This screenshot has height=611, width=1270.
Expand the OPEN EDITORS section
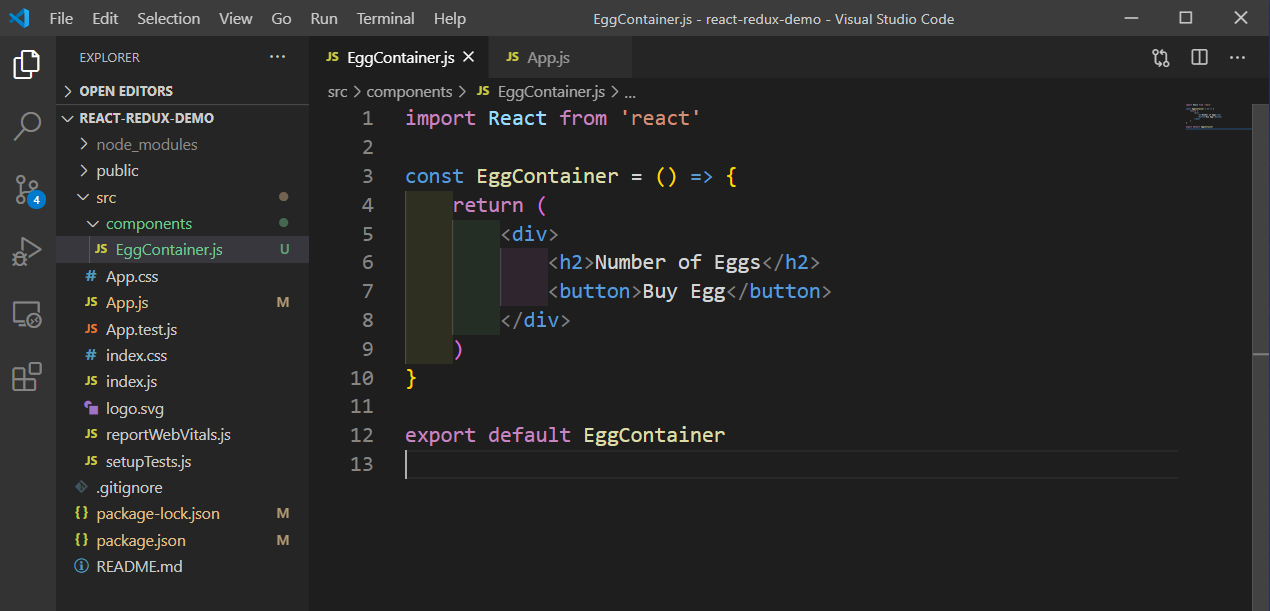[x=182, y=91]
